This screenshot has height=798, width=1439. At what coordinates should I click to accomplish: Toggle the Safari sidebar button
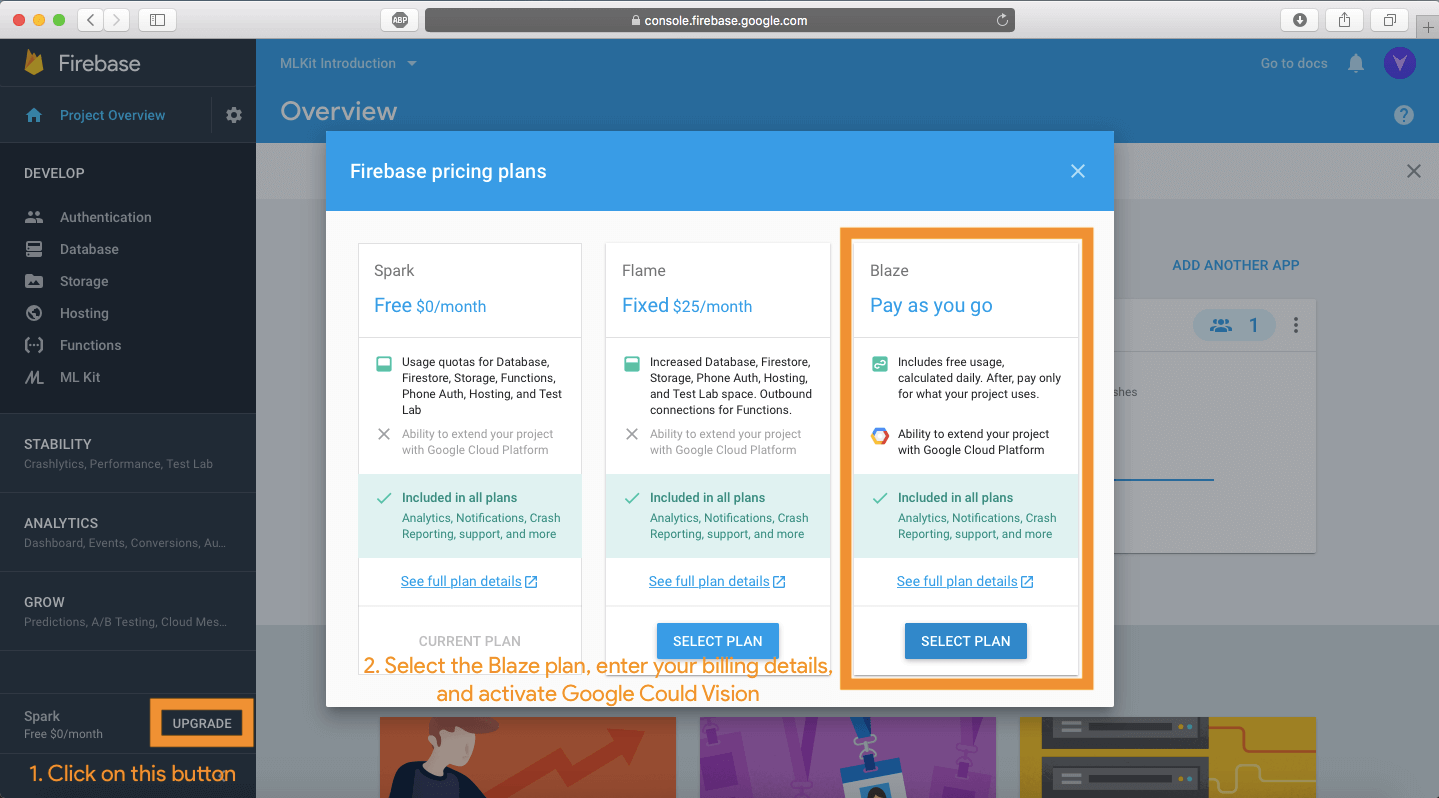157,20
